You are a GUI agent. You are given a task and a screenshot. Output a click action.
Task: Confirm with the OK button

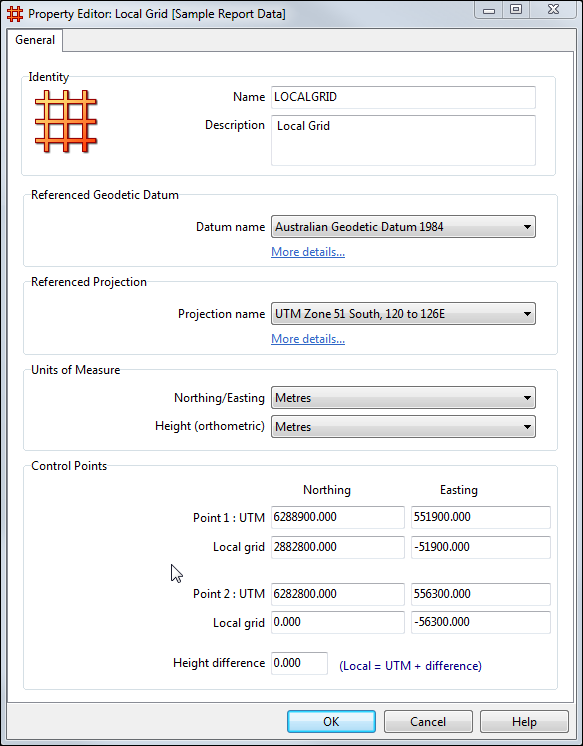tap(331, 722)
